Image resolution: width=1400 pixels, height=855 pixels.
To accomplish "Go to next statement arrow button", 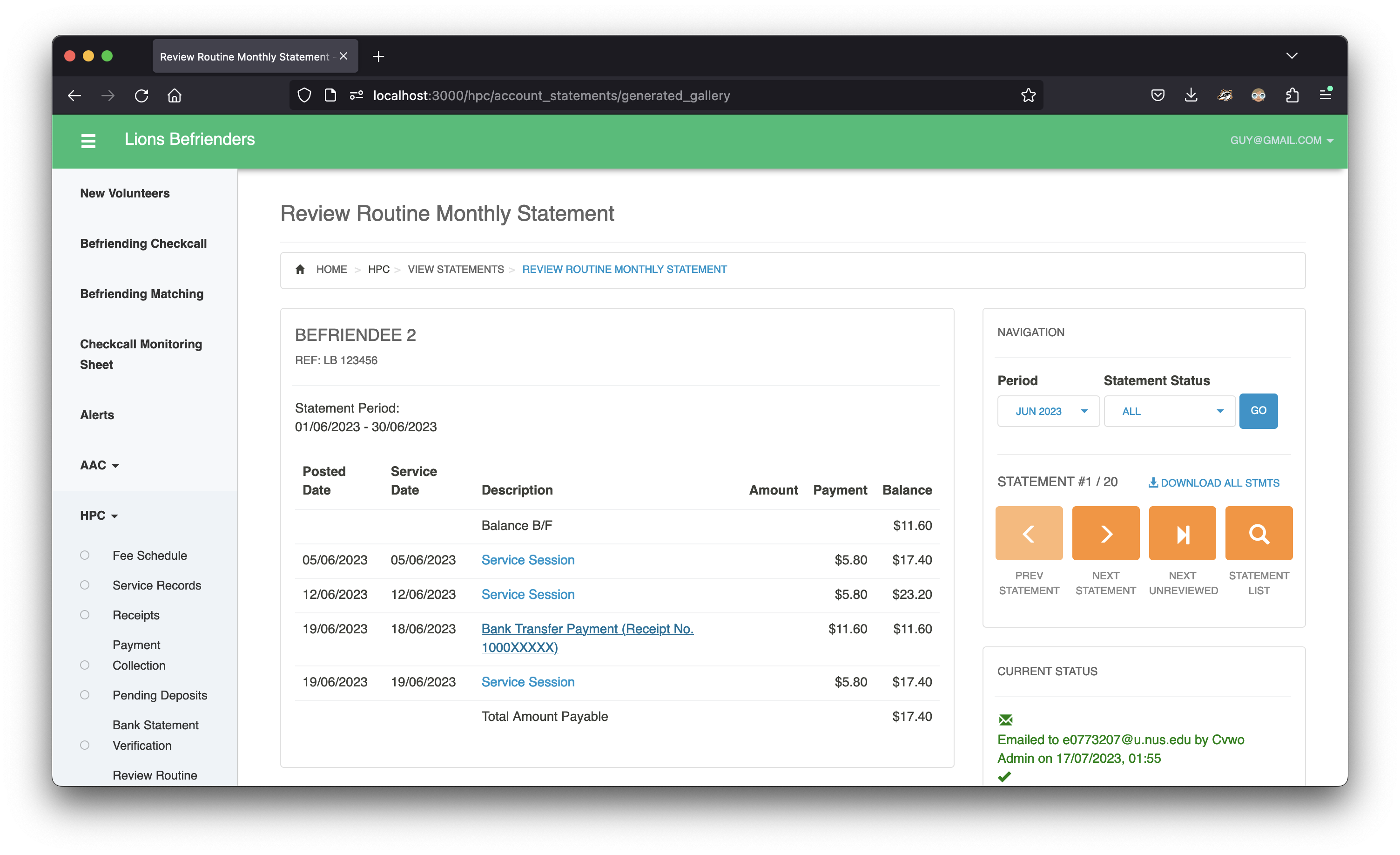I will 1105,533.
